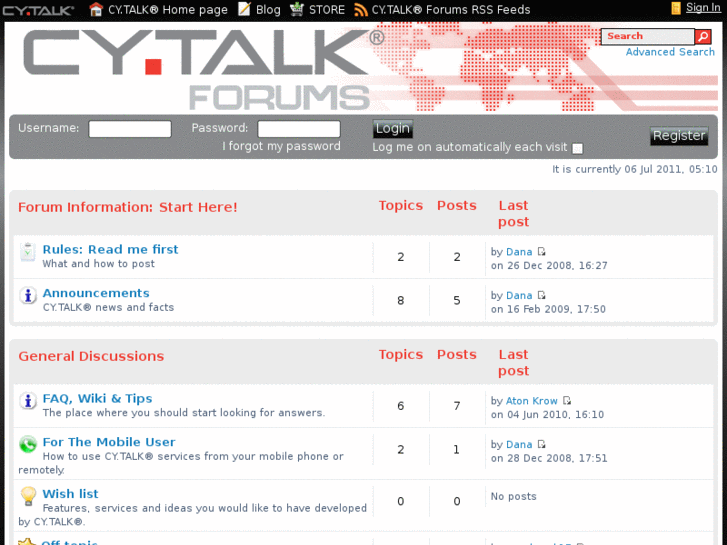Open Dana's profile in Announcements row
This screenshot has width=727, height=545.
[519, 295]
